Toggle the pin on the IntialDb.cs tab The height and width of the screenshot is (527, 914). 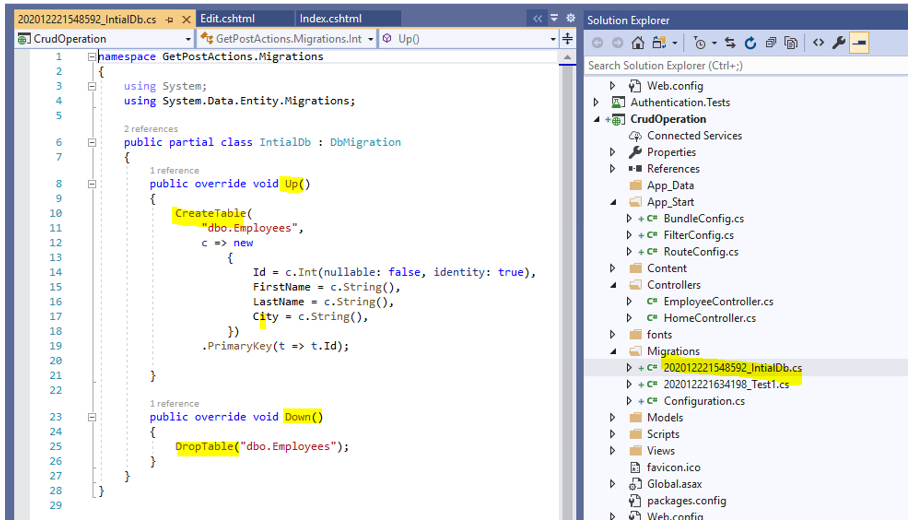point(170,20)
